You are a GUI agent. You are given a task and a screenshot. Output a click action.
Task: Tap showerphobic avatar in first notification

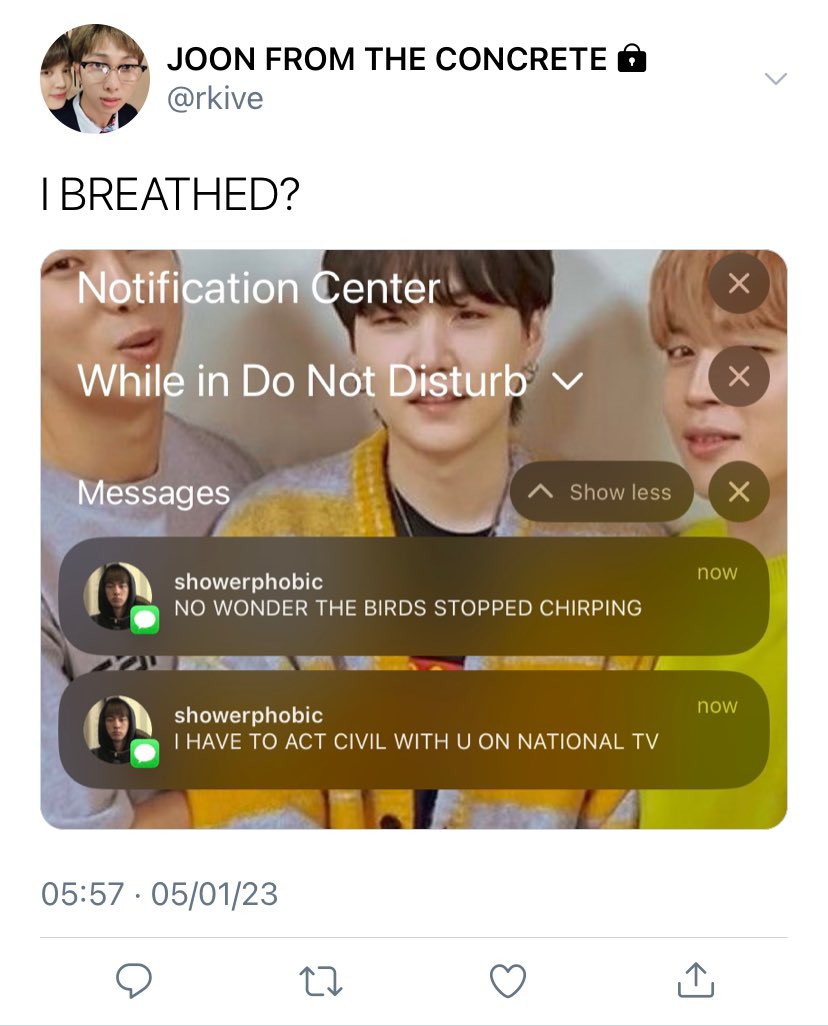pos(118,595)
